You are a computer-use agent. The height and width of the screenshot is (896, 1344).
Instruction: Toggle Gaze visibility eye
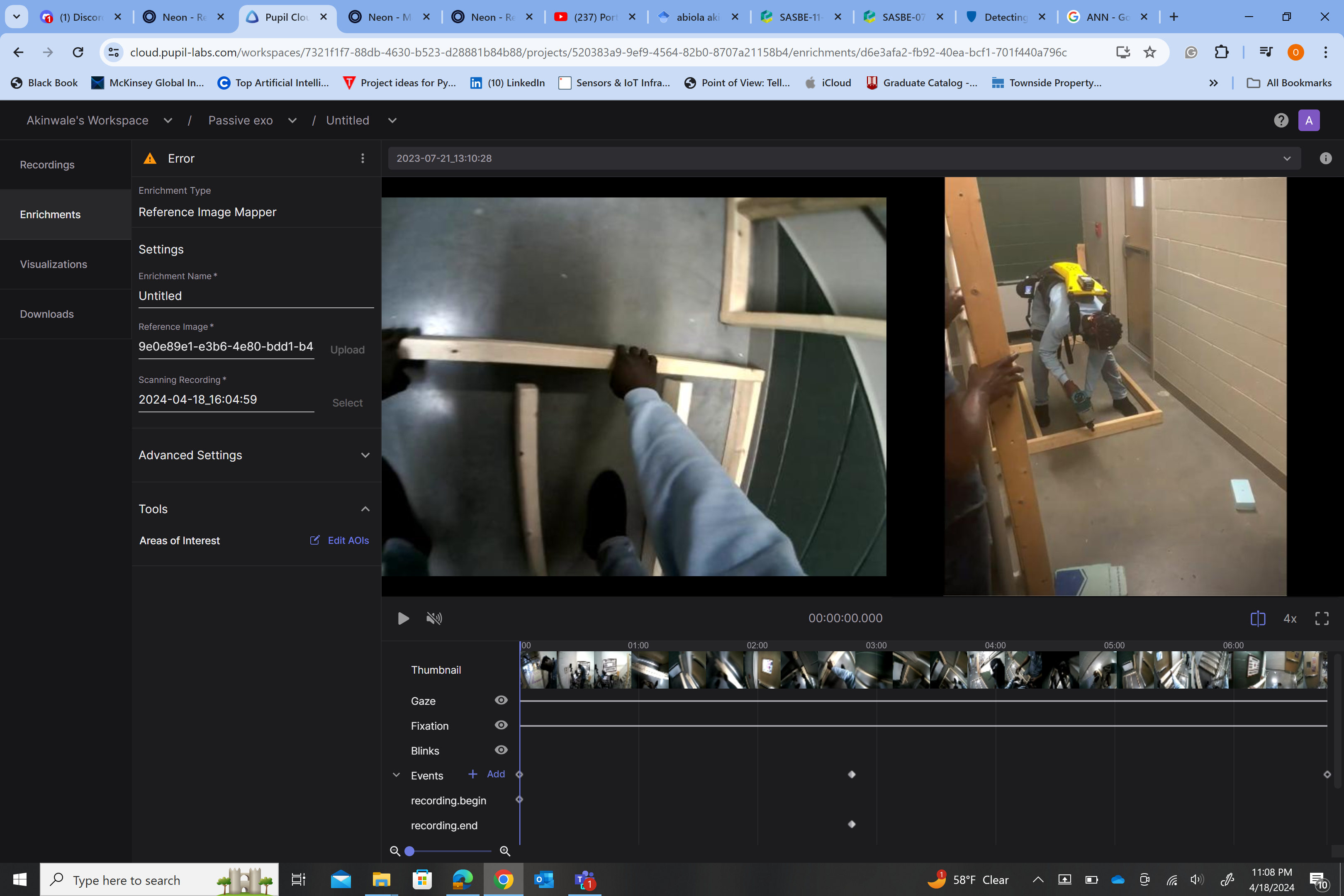click(x=501, y=700)
